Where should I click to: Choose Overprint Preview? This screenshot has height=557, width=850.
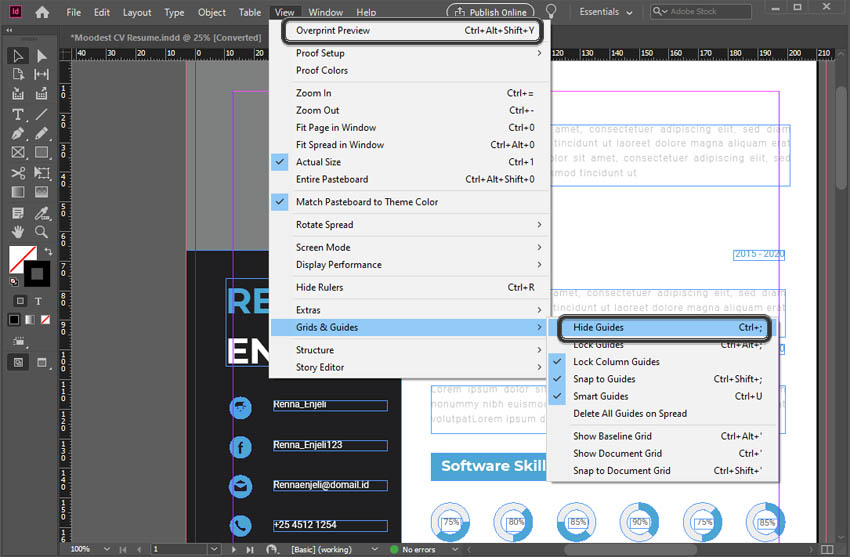410,31
